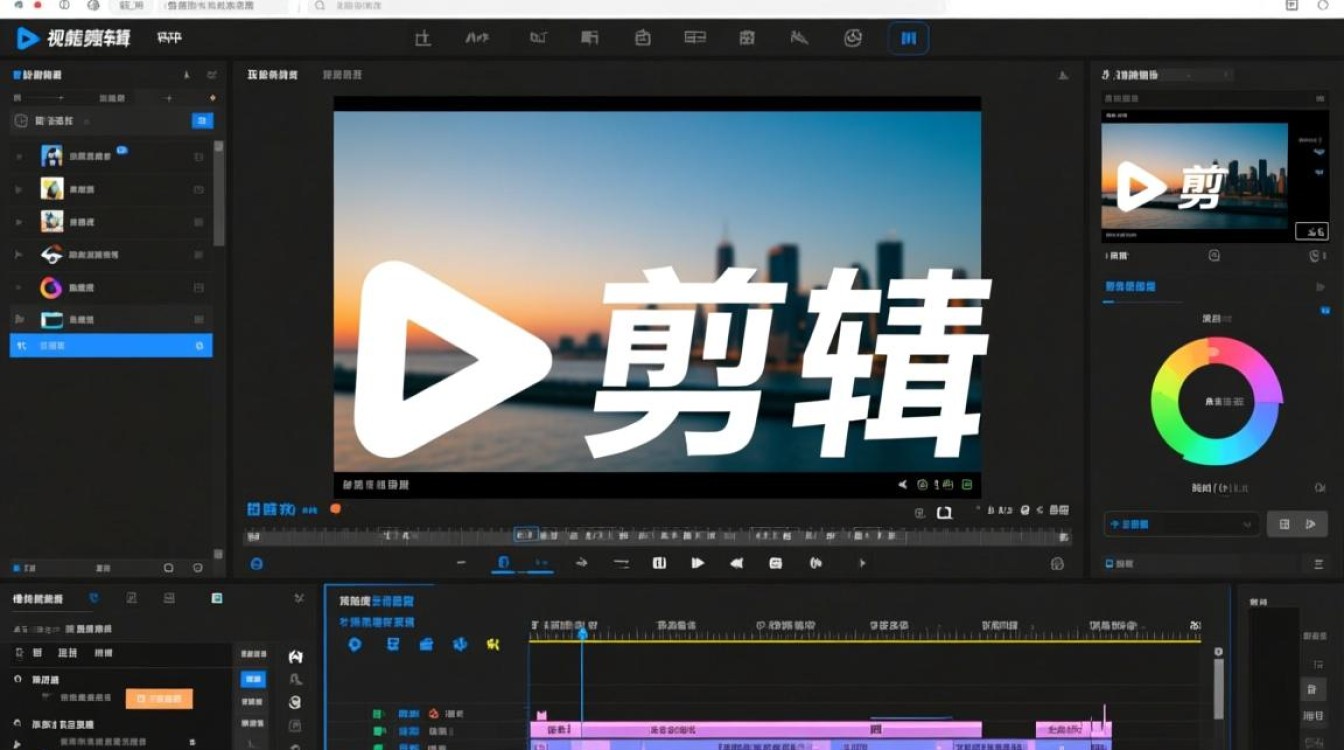Toggle the green track icon on first track
The image size is (1344, 750).
378,714
